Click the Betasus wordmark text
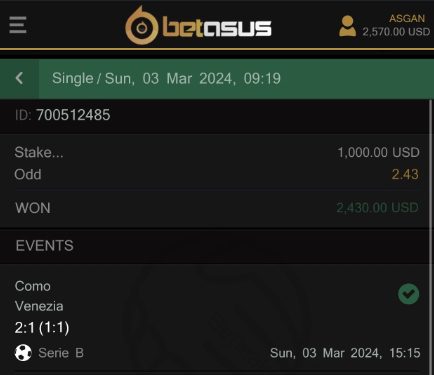 coord(217,27)
